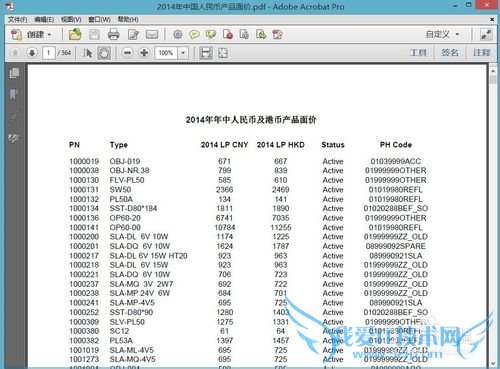Image resolution: width=500 pixels, height=369 pixels.
Task: Click the vertical scrollbar up arrow
Action: tap(493, 71)
